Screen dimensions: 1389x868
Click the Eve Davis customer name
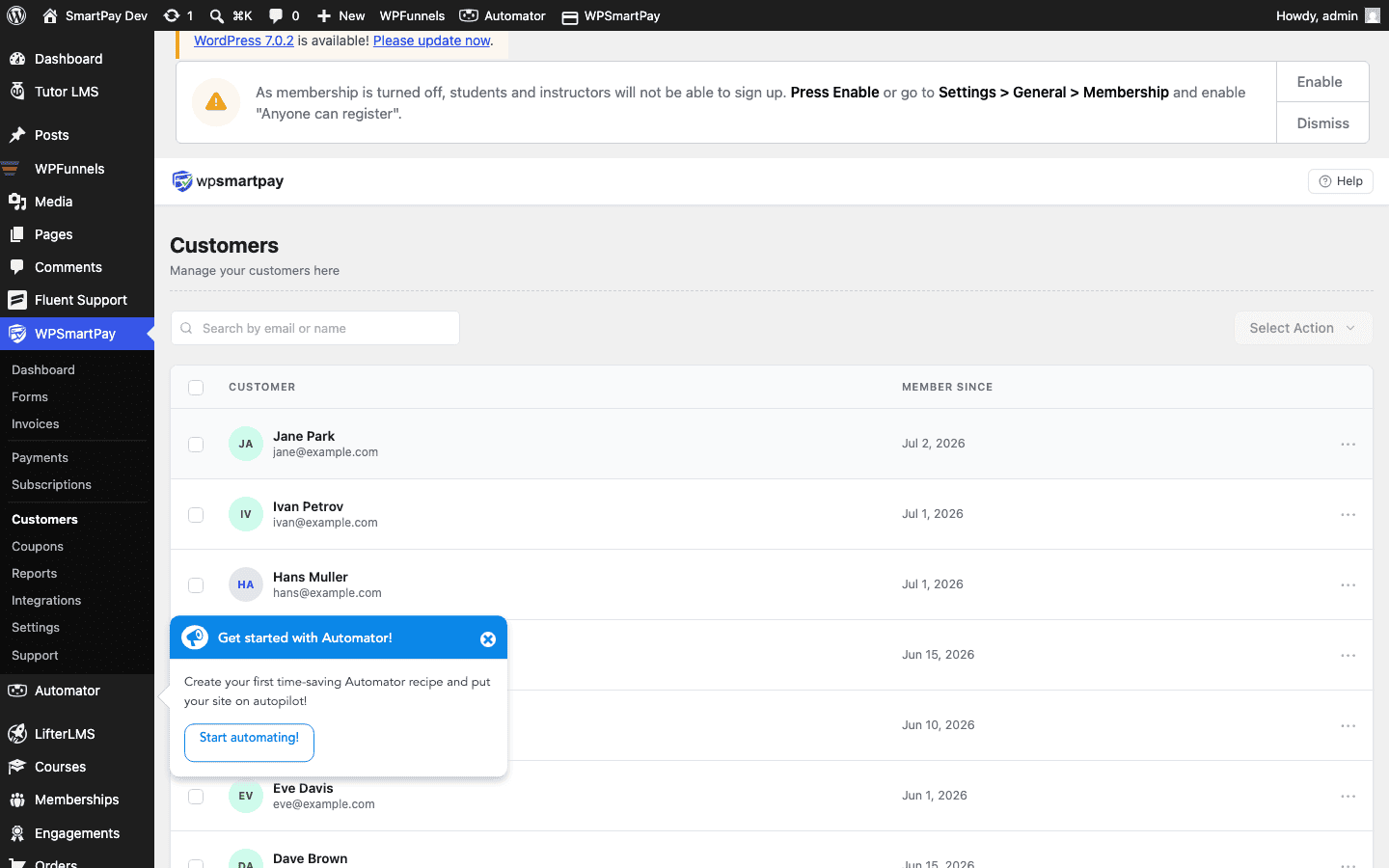tap(303, 788)
